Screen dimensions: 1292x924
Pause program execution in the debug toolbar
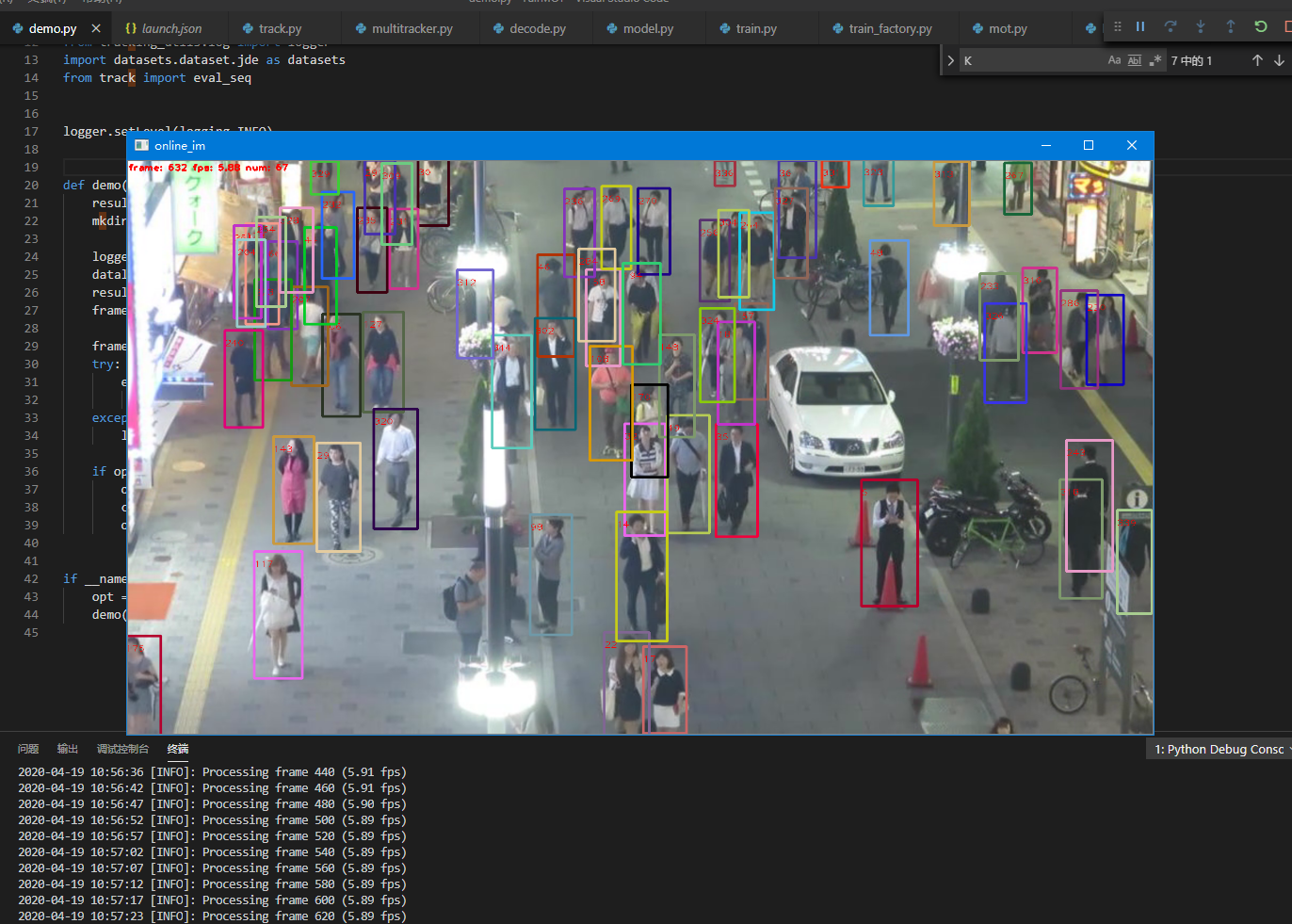pyautogui.click(x=1140, y=26)
